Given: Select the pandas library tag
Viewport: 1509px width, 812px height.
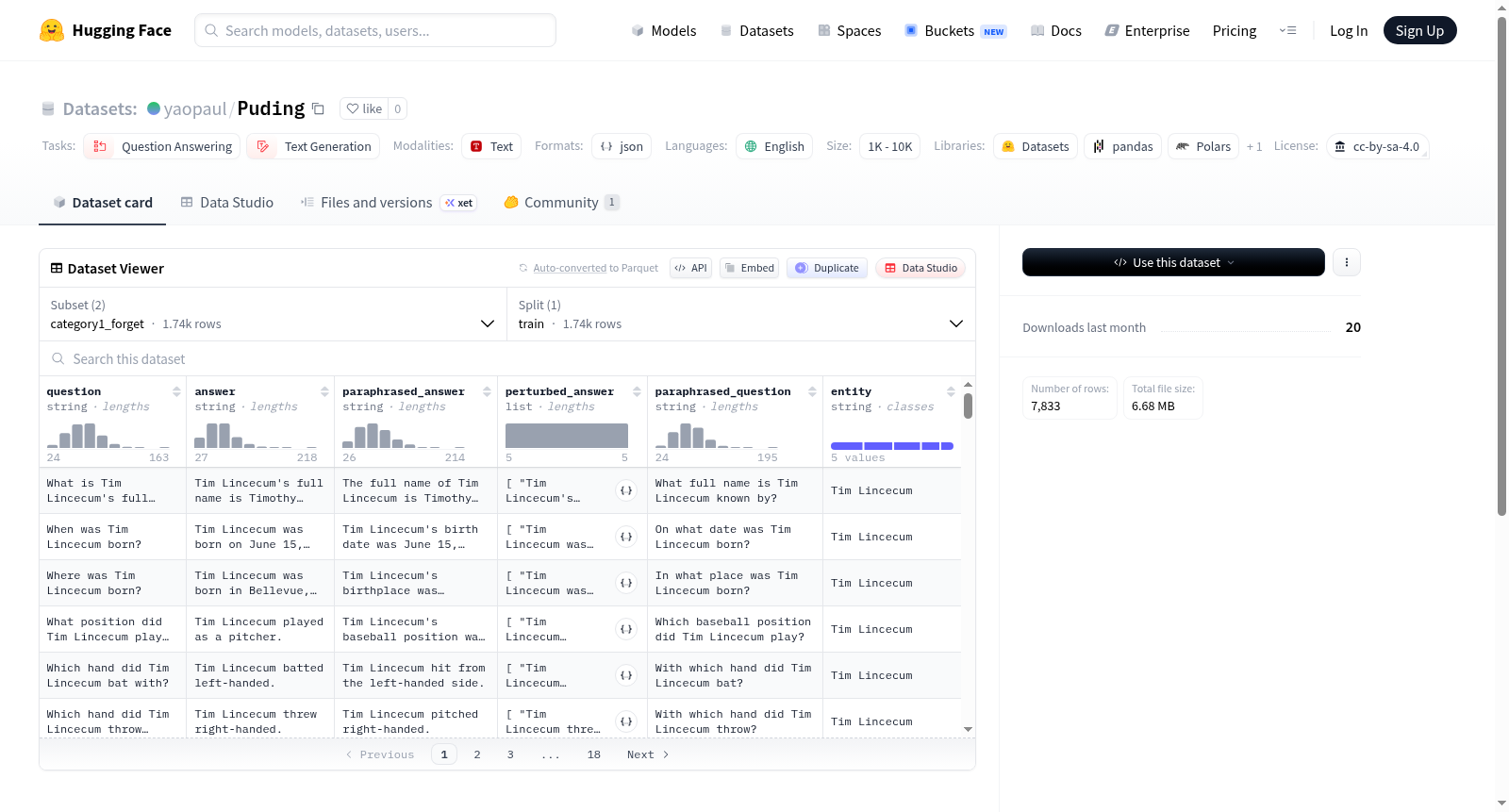Looking at the screenshot, I should (x=1122, y=146).
